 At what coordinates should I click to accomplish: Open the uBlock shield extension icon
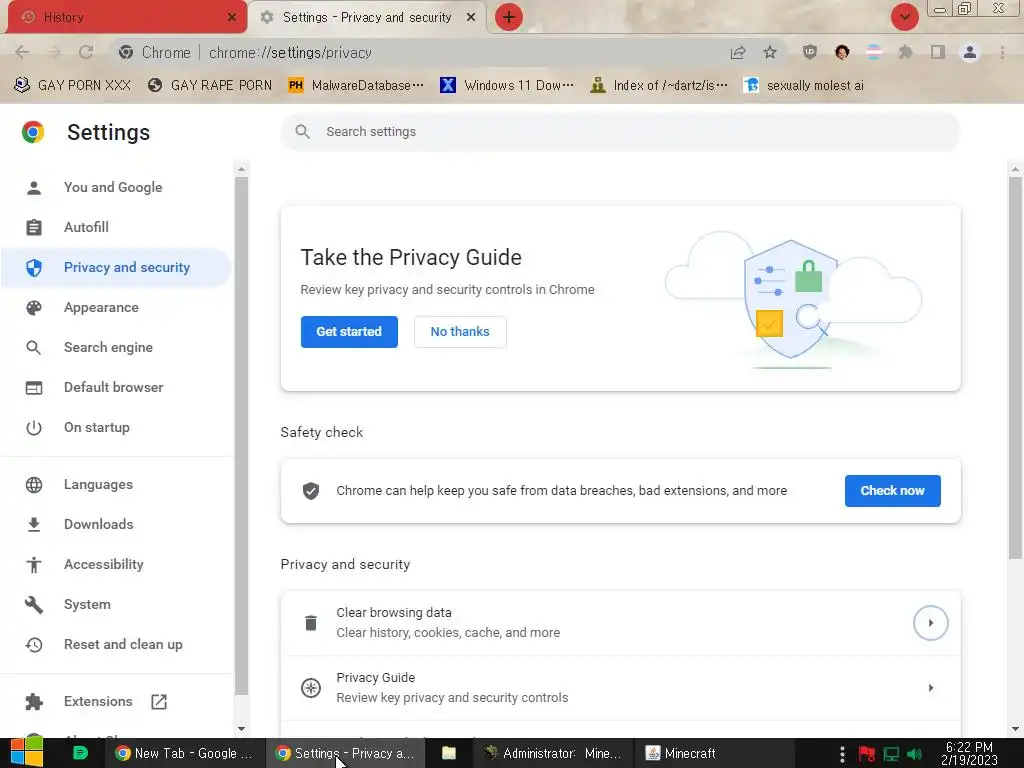pos(810,52)
